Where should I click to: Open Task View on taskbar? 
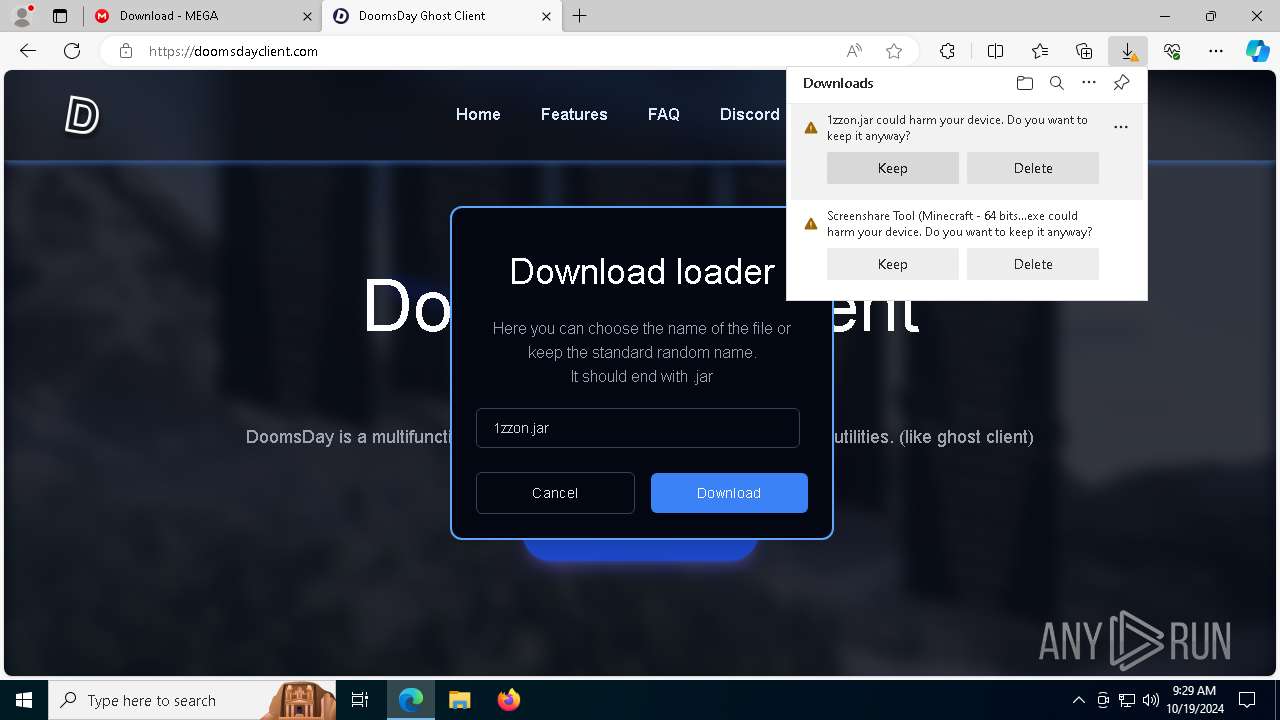pos(360,700)
